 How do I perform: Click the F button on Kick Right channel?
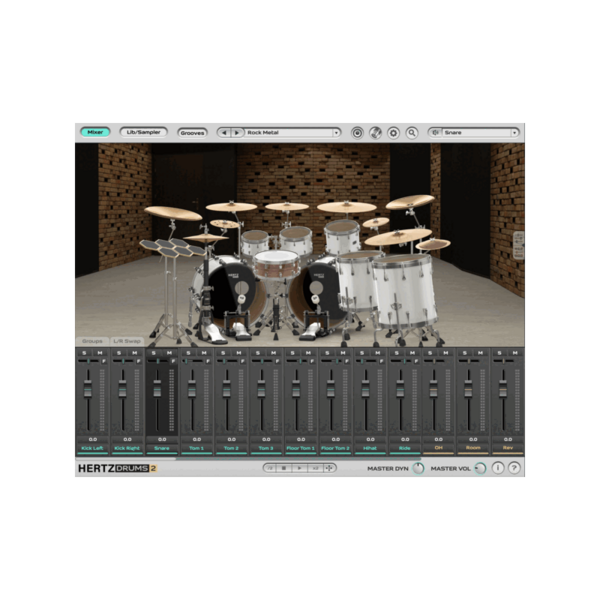click(x=139, y=361)
